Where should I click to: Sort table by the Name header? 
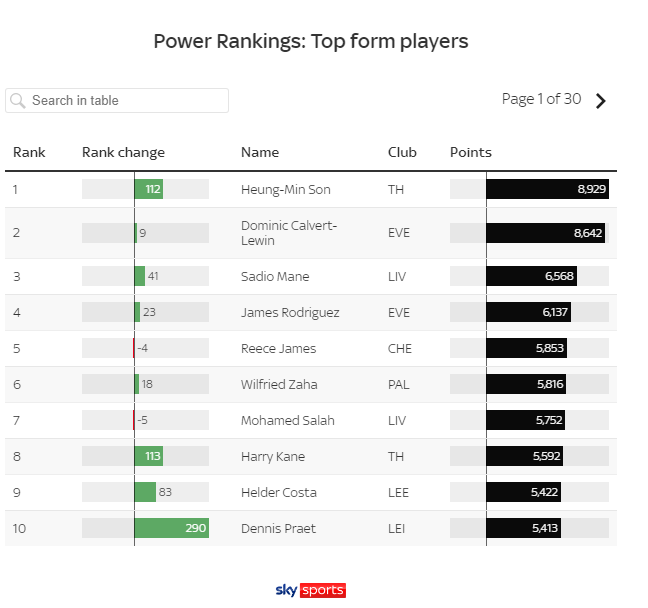[260, 153]
